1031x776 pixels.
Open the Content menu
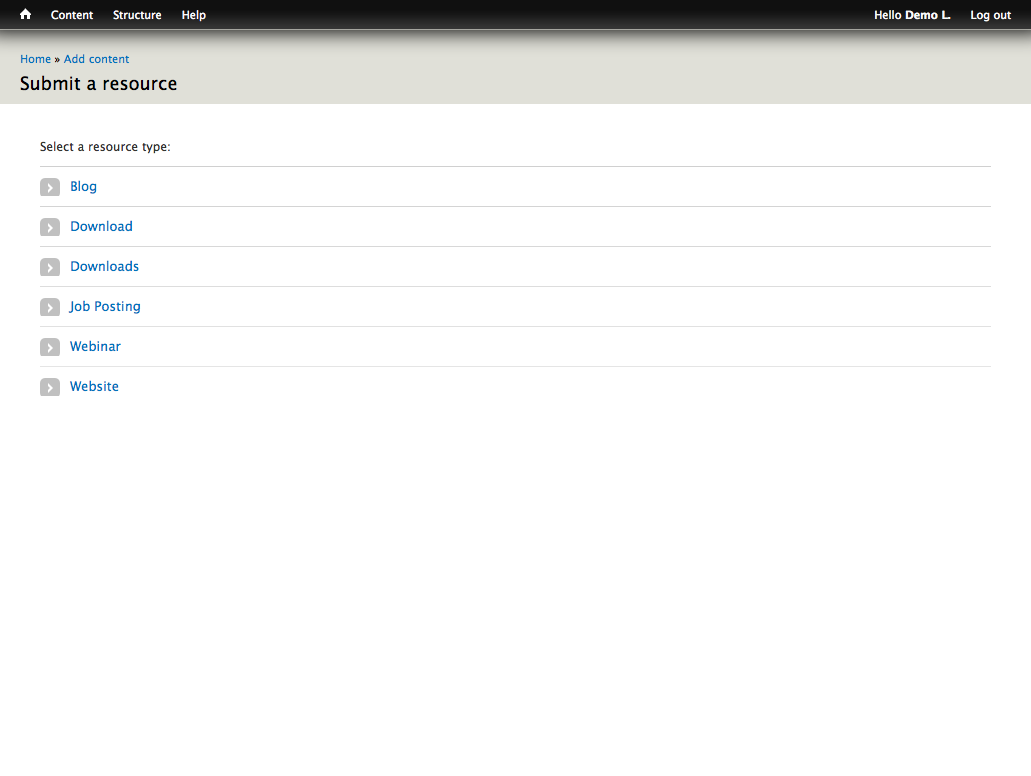click(72, 15)
